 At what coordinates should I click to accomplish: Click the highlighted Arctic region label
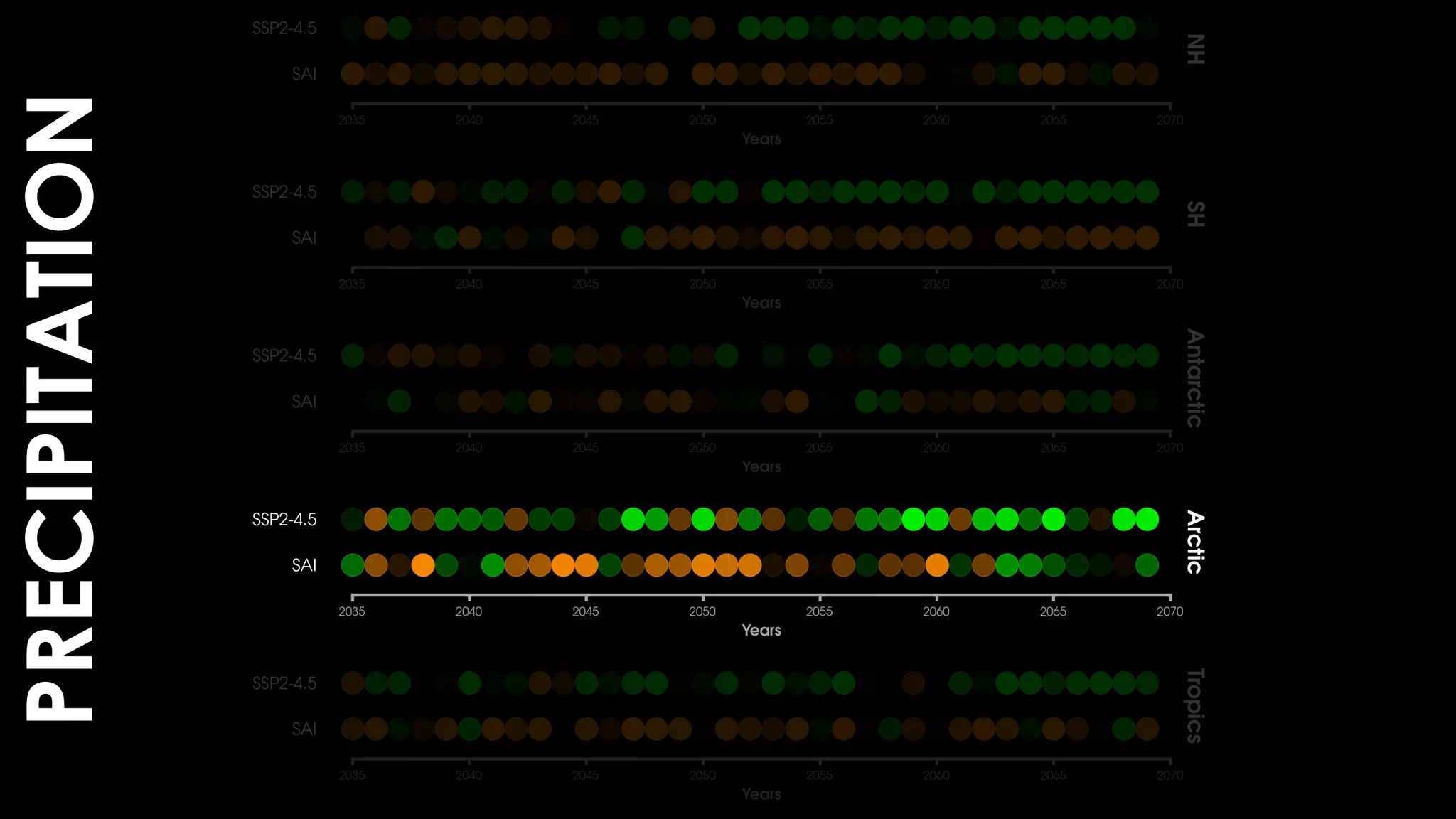tap(1196, 542)
